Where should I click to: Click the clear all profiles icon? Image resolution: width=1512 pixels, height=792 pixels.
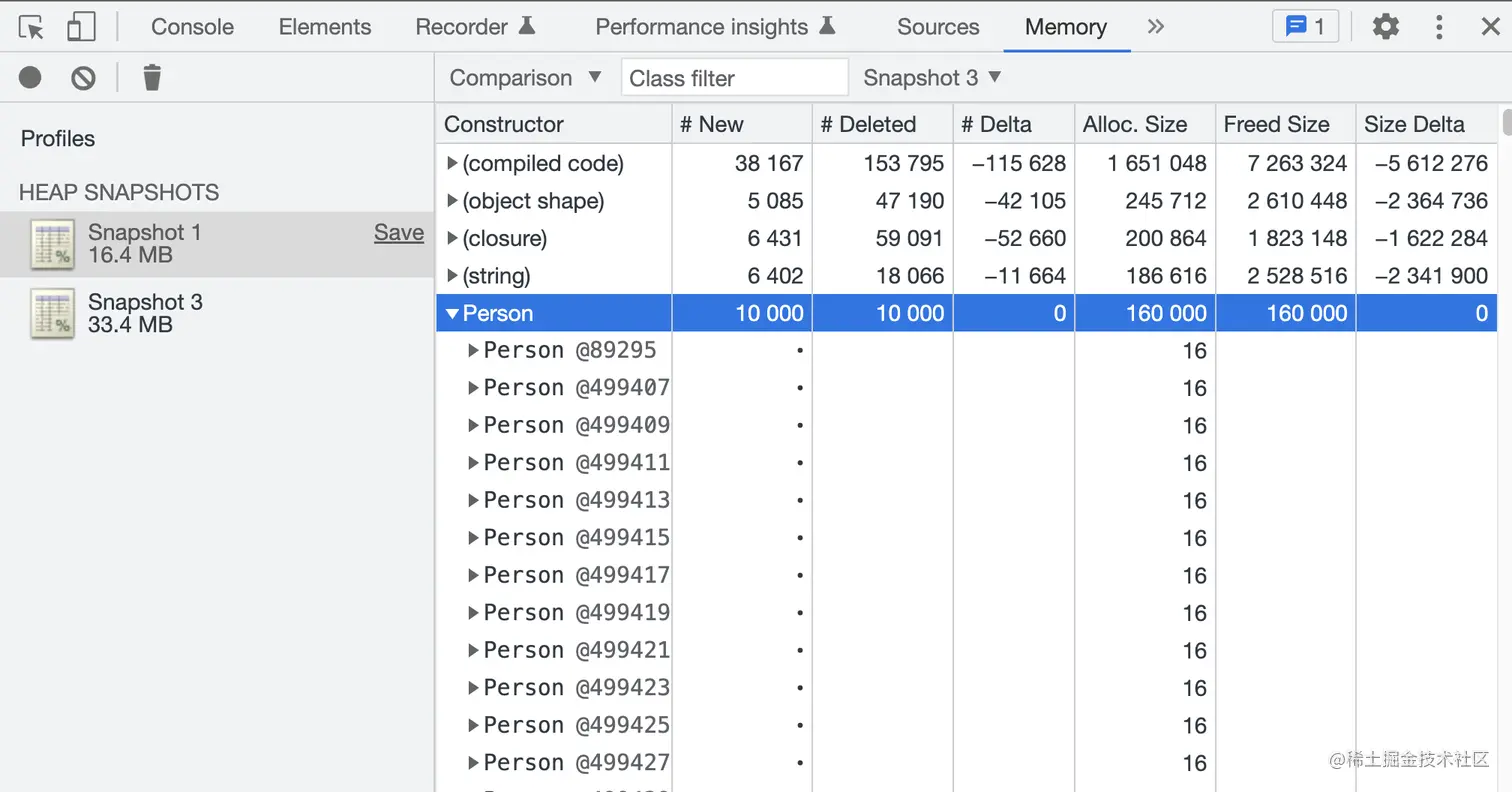point(83,77)
